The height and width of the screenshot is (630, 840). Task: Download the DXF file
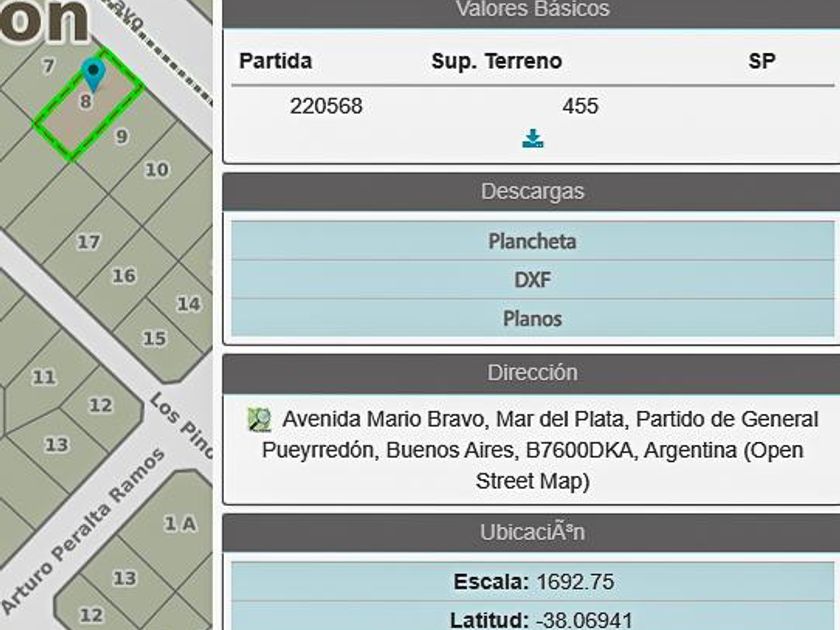pos(532,280)
